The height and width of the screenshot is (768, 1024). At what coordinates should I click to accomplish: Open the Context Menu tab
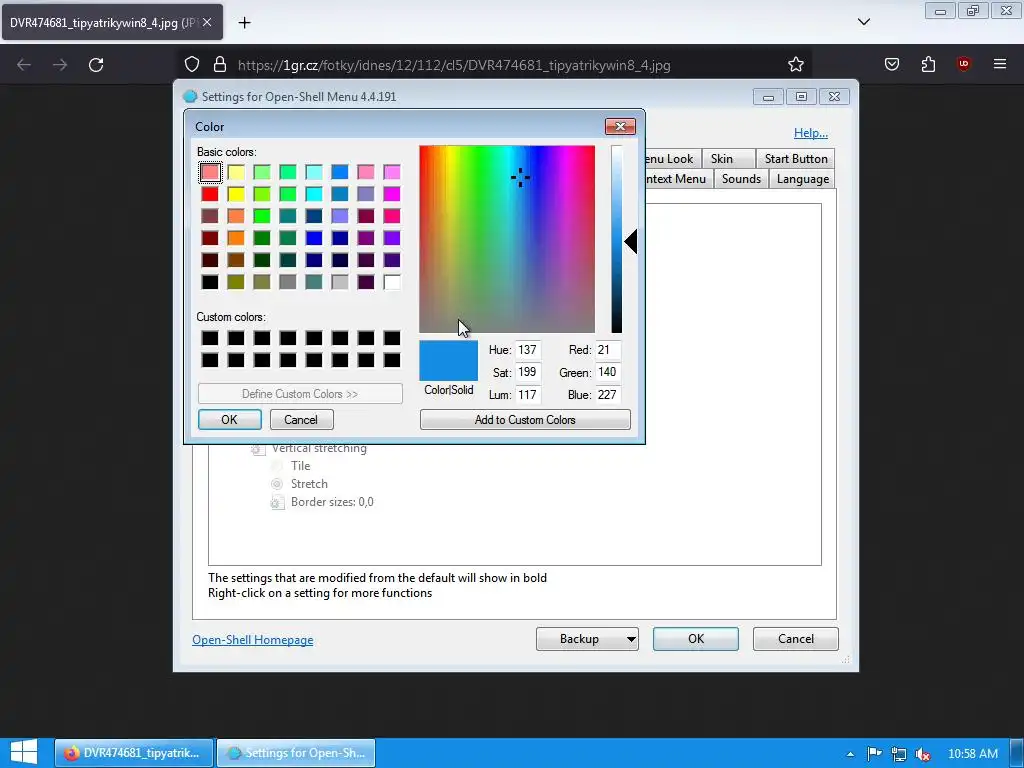pyautogui.click(x=679, y=179)
